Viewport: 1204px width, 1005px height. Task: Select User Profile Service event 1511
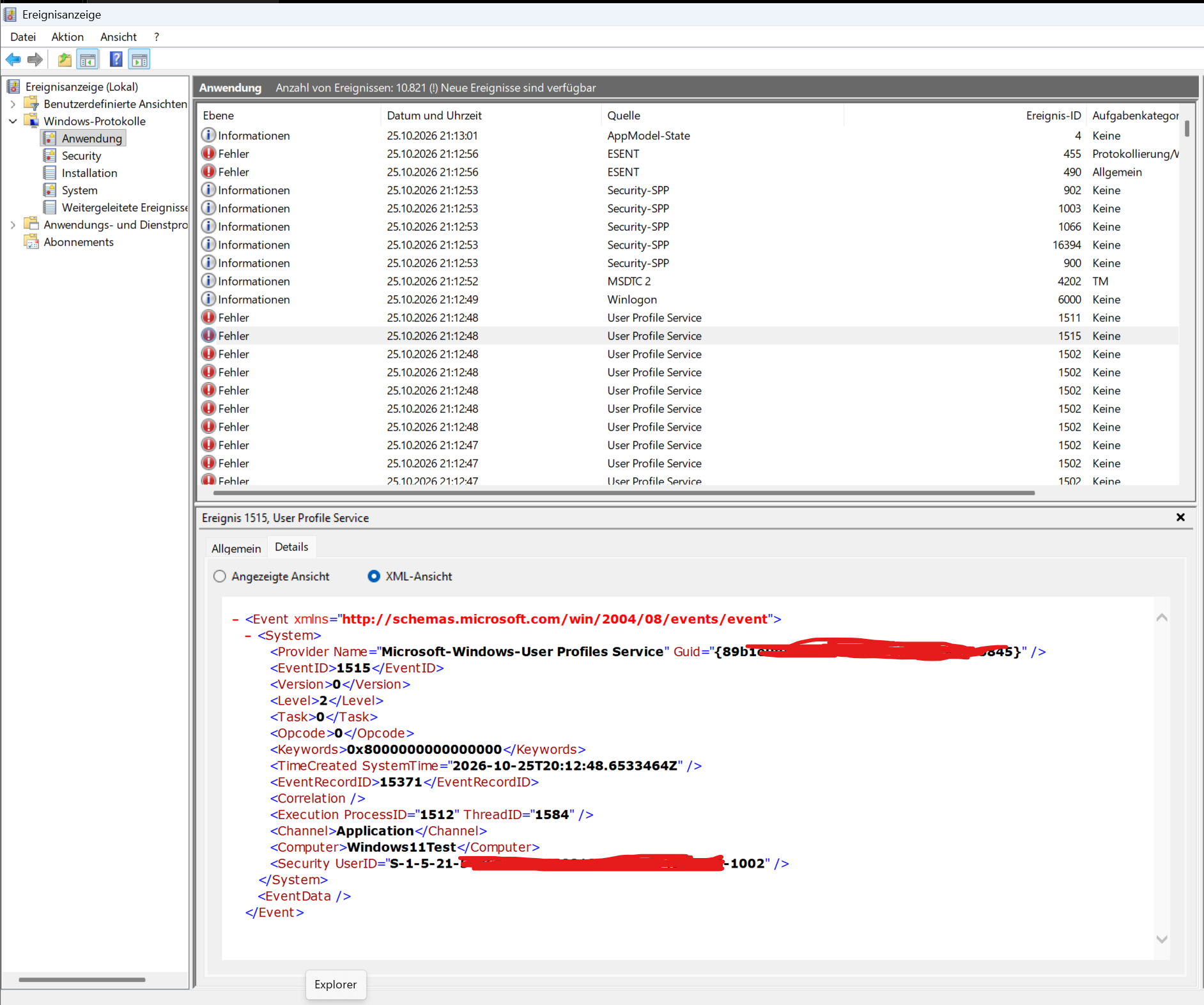pos(689,318)
